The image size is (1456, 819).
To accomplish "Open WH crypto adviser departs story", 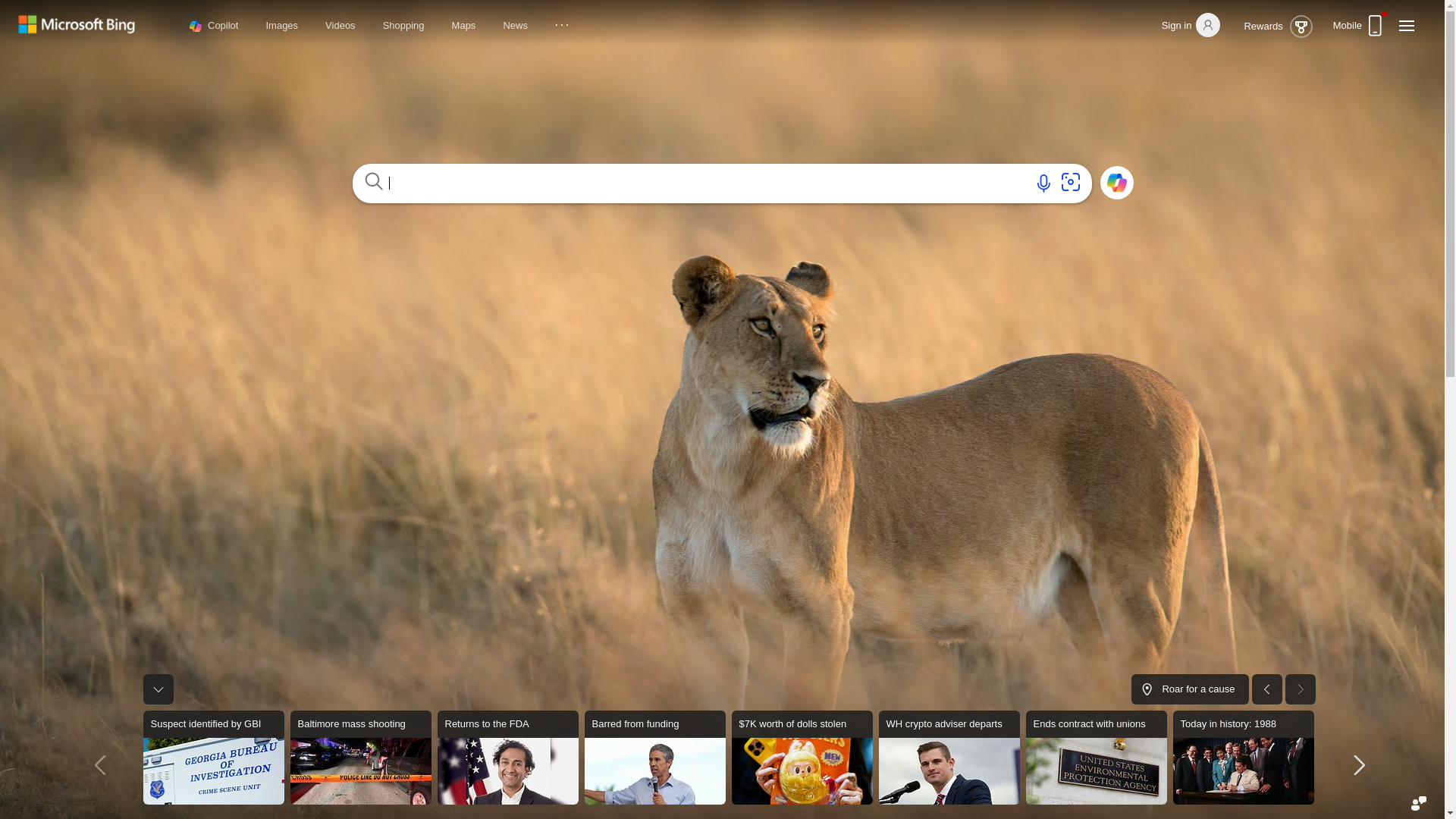I will (949, 758).
